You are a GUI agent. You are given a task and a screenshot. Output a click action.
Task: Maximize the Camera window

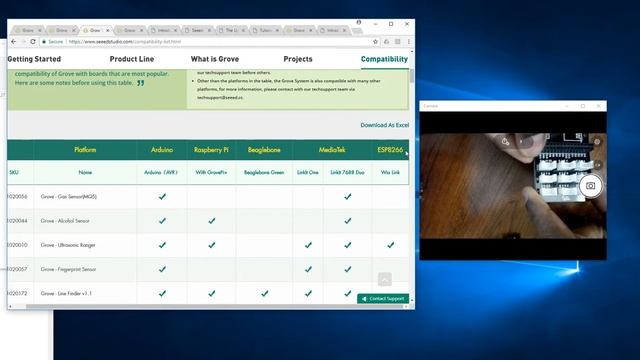tap(583, 106)
